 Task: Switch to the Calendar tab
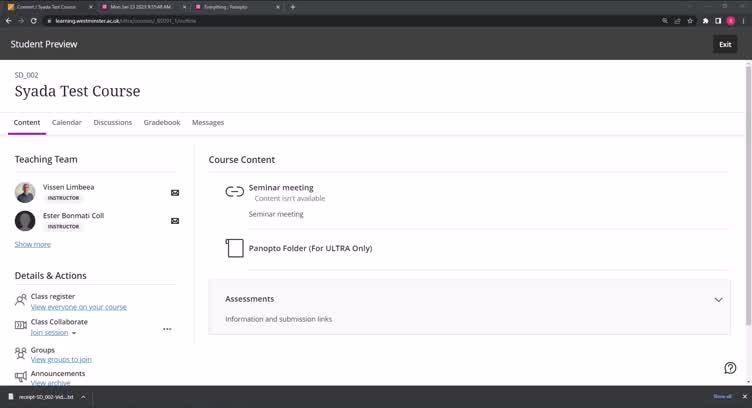coord(67,122)
